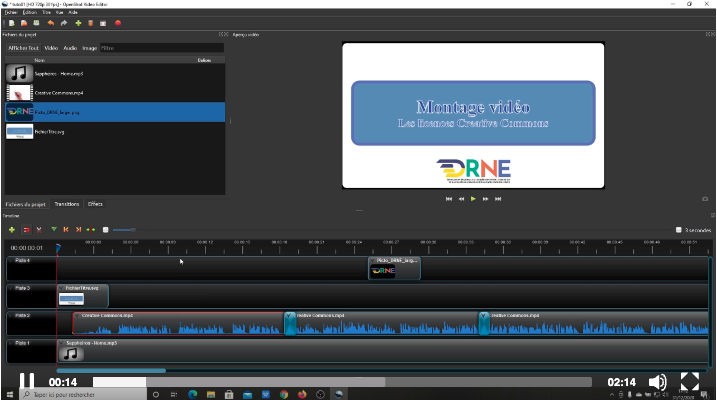Open the Titre menu
The height and width of the screenshot is (400, 717).
click(x=47, y=12)
